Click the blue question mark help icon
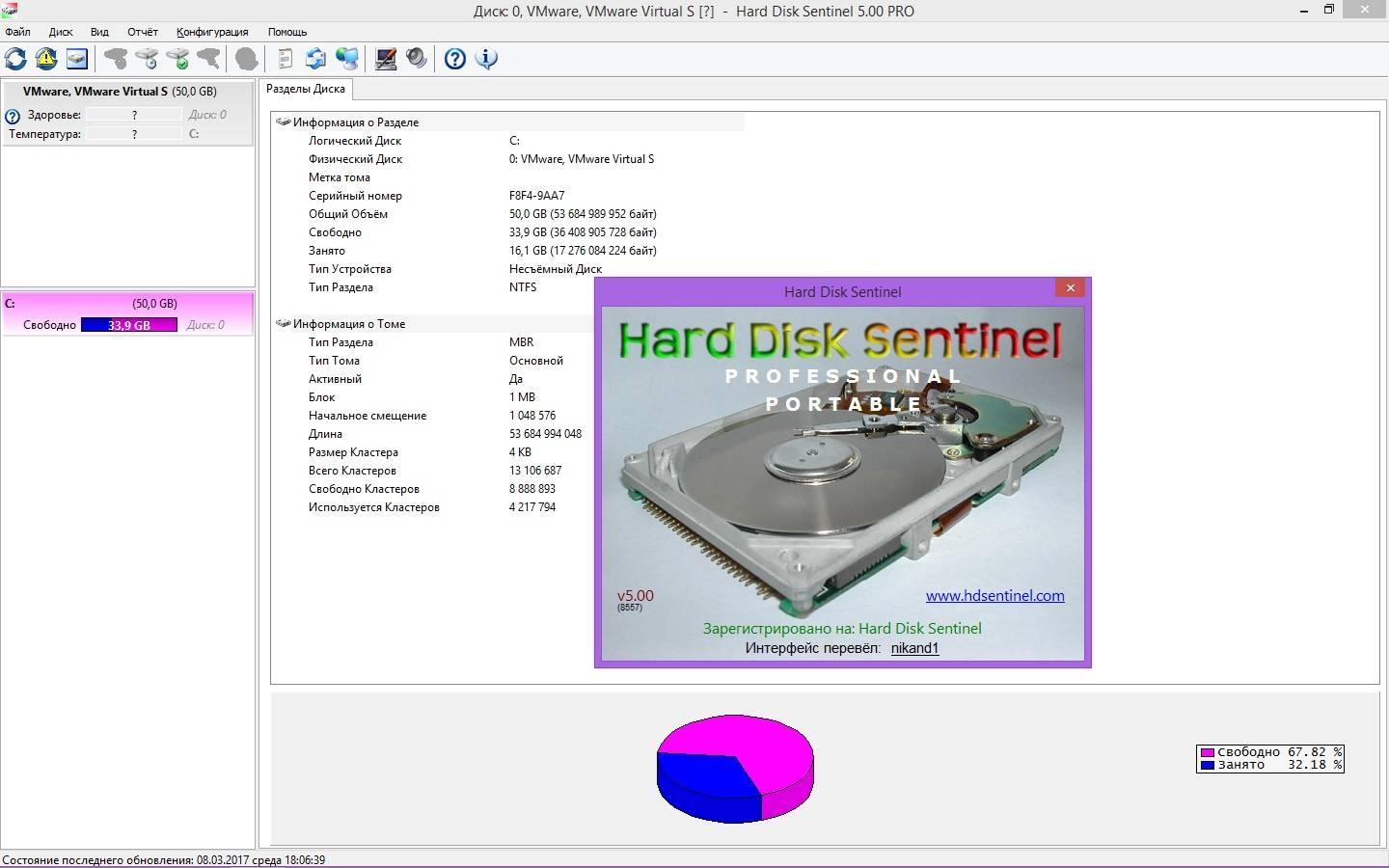 pos(455,59)
